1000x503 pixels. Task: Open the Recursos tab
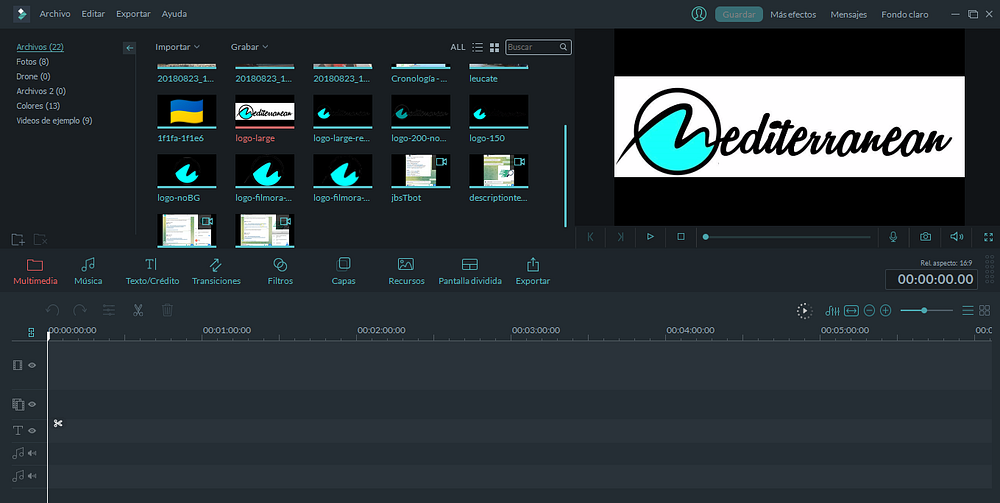406,272
